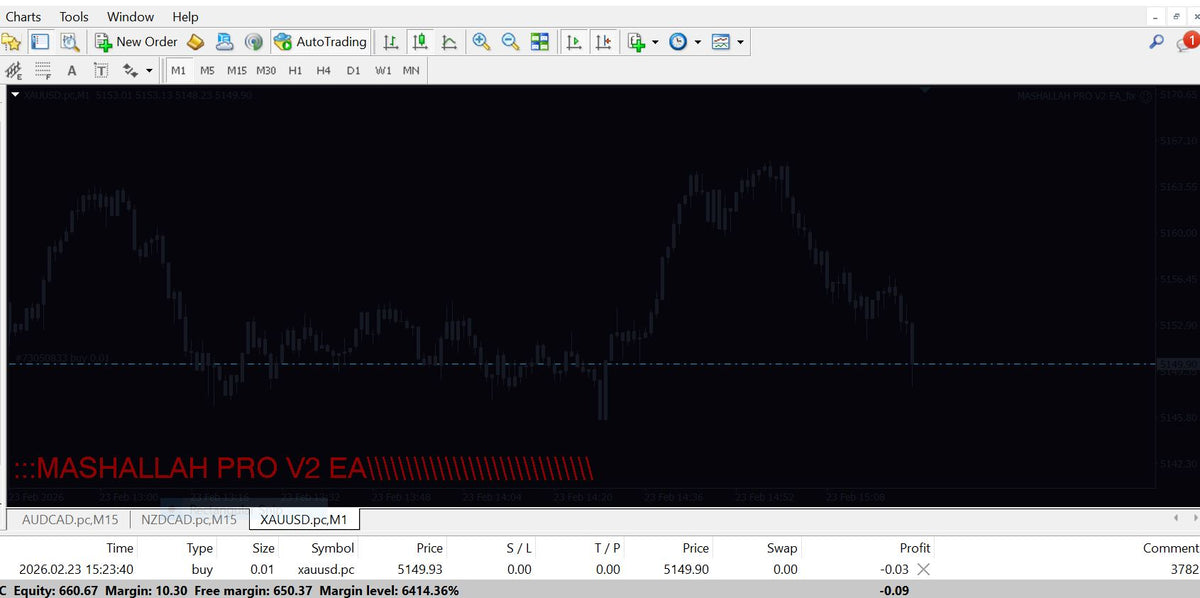
Task: Toggle the AutoTrading button
Action: 320,42
